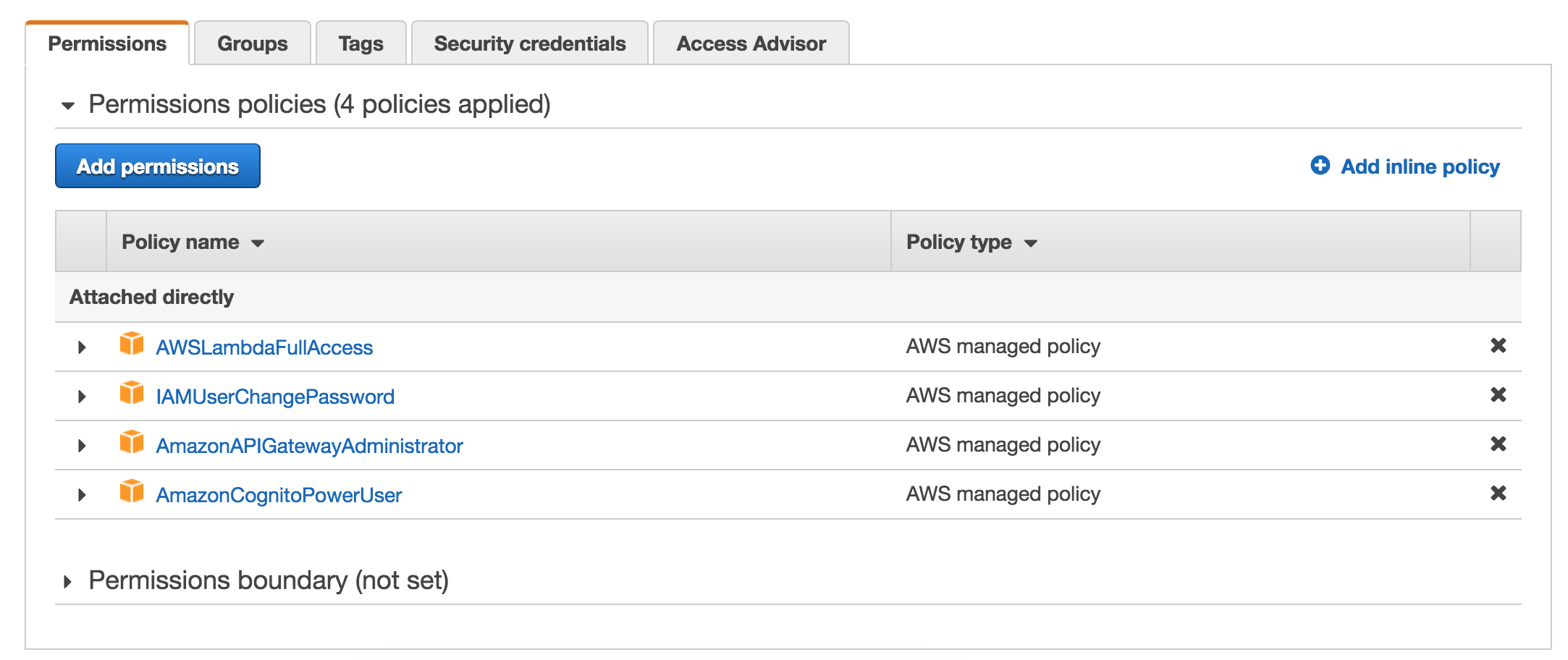
Task: Click the plus icon next to Add inline policy
Action: coord(1320,166)
